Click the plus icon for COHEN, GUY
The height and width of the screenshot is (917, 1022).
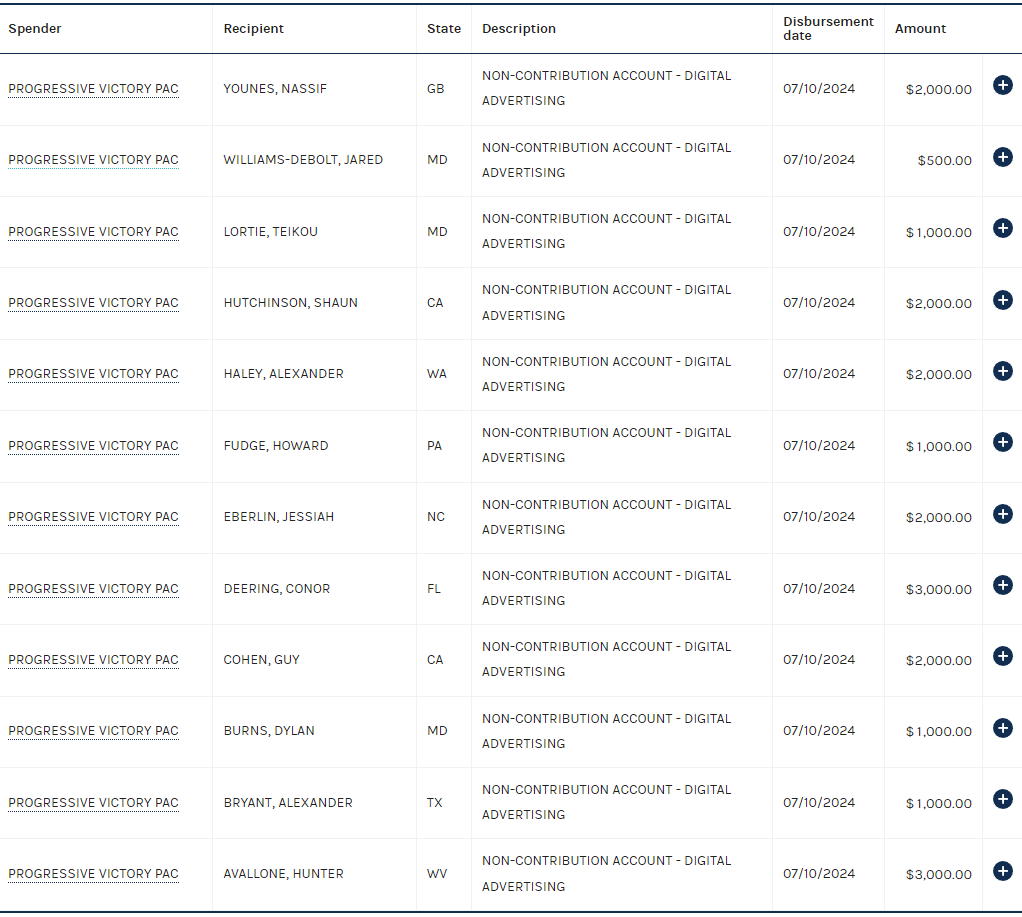coord(1002,656)
